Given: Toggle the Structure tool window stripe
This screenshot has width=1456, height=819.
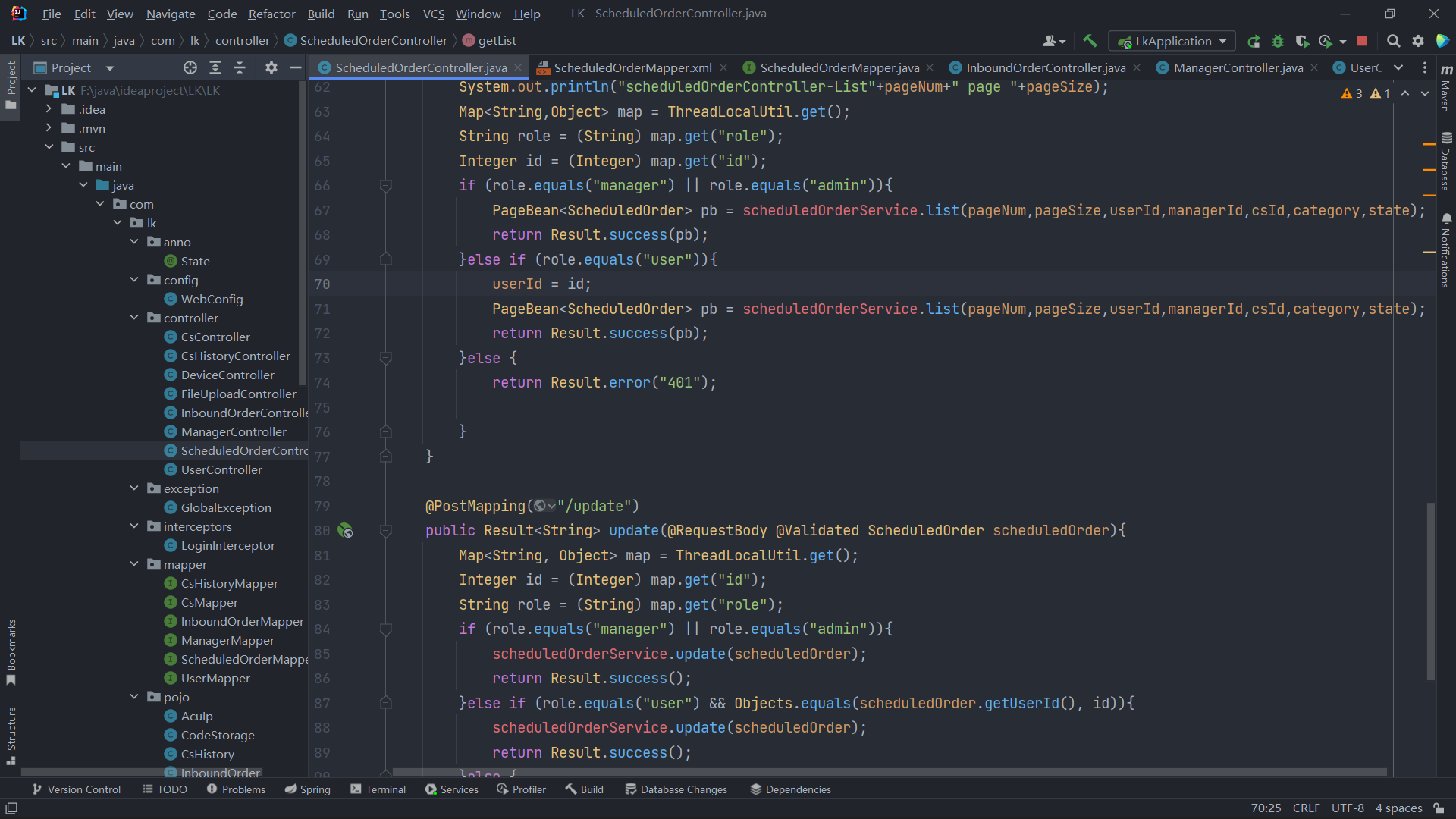Looking at the screenshot, I should [11, 734].
